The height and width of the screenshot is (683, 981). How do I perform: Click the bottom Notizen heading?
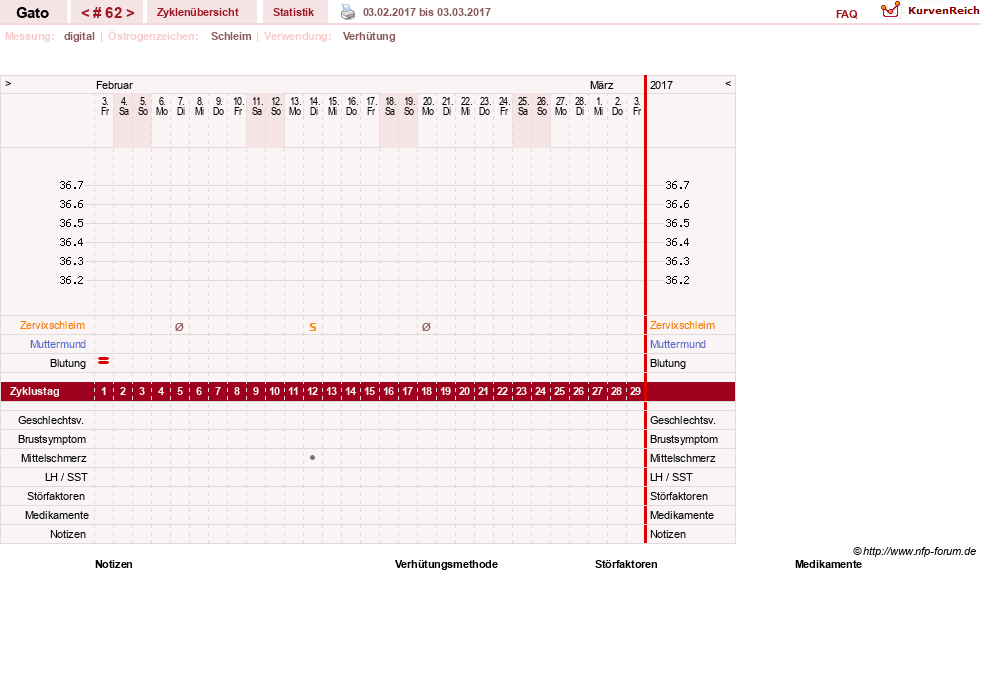(114, 564)
